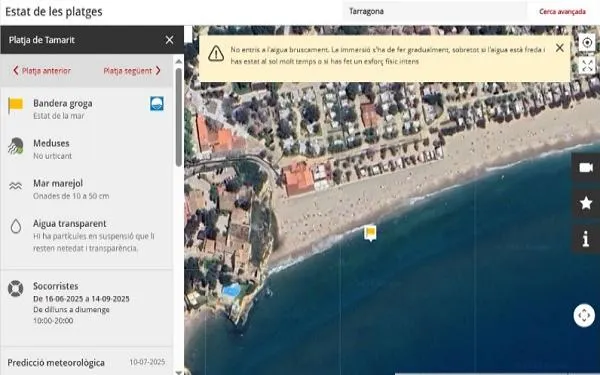Open the beach webcam video
The width and height of the screenshot is (600, 375).
pos(586,168)
